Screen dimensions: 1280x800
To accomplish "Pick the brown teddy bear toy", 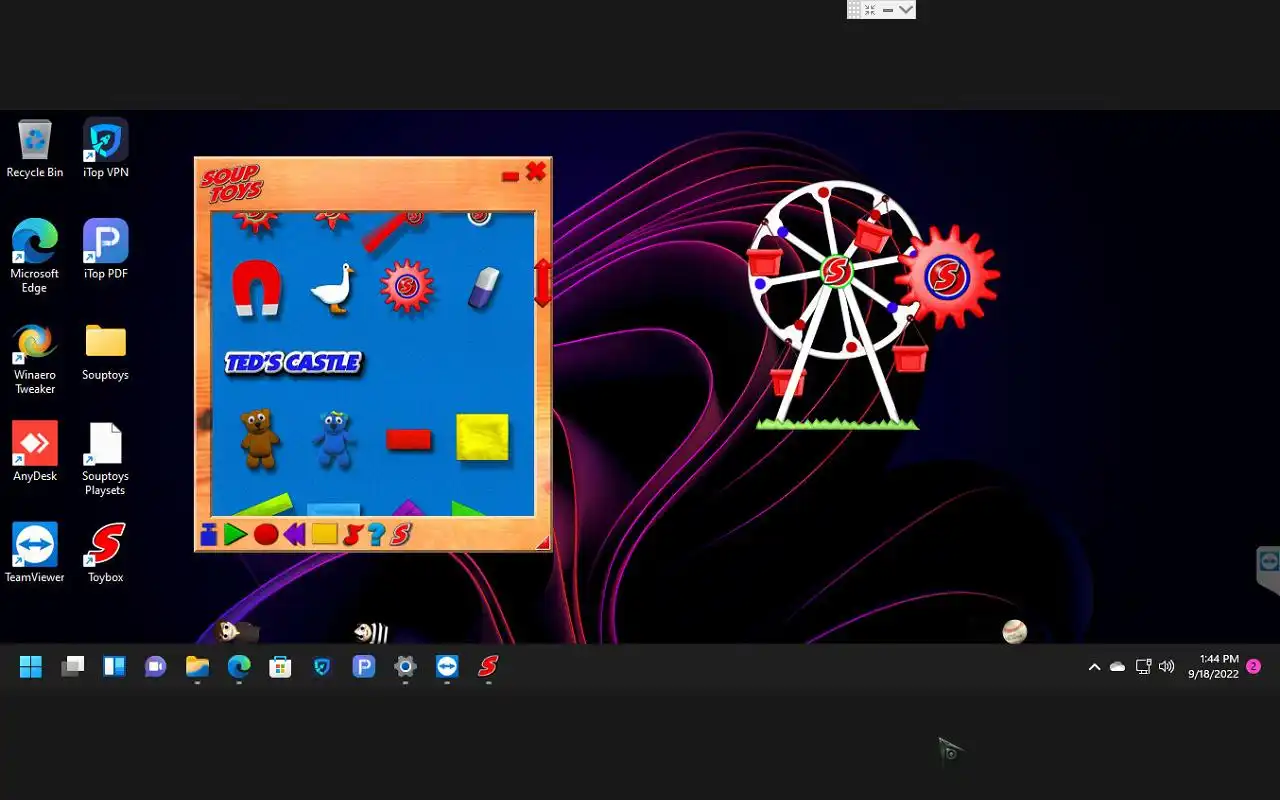I will pyautogui.click(x=259, y=437).
